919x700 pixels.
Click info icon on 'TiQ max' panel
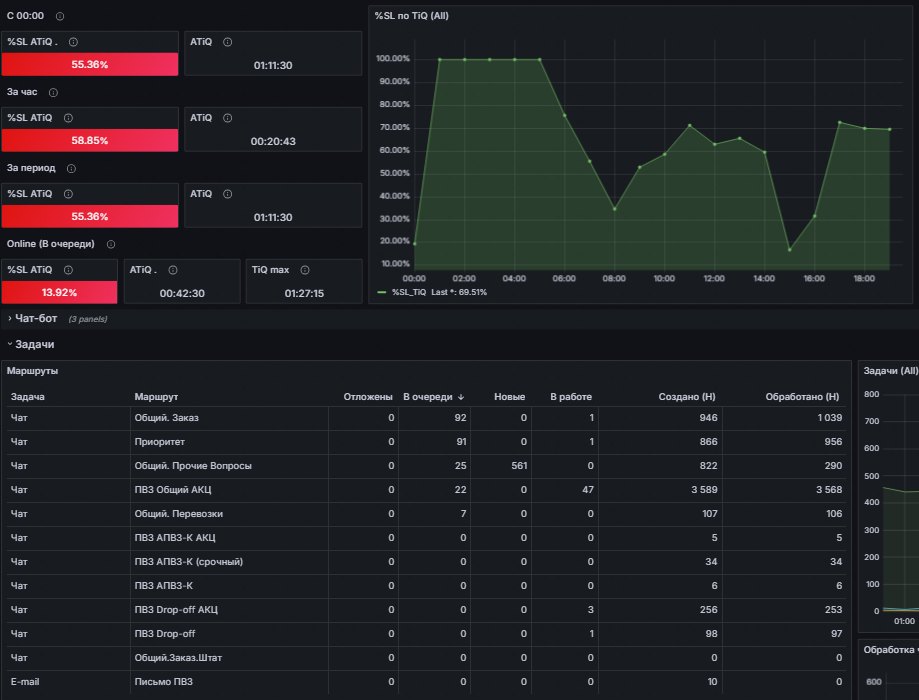[x=305, y=270]
